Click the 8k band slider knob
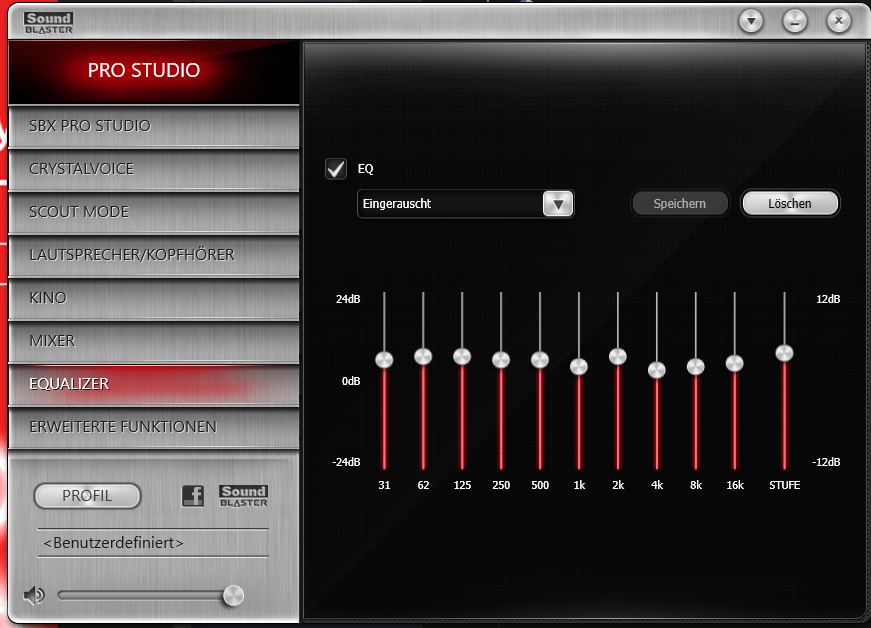Screen dimensions: 871x628 (x=695, y=366)
